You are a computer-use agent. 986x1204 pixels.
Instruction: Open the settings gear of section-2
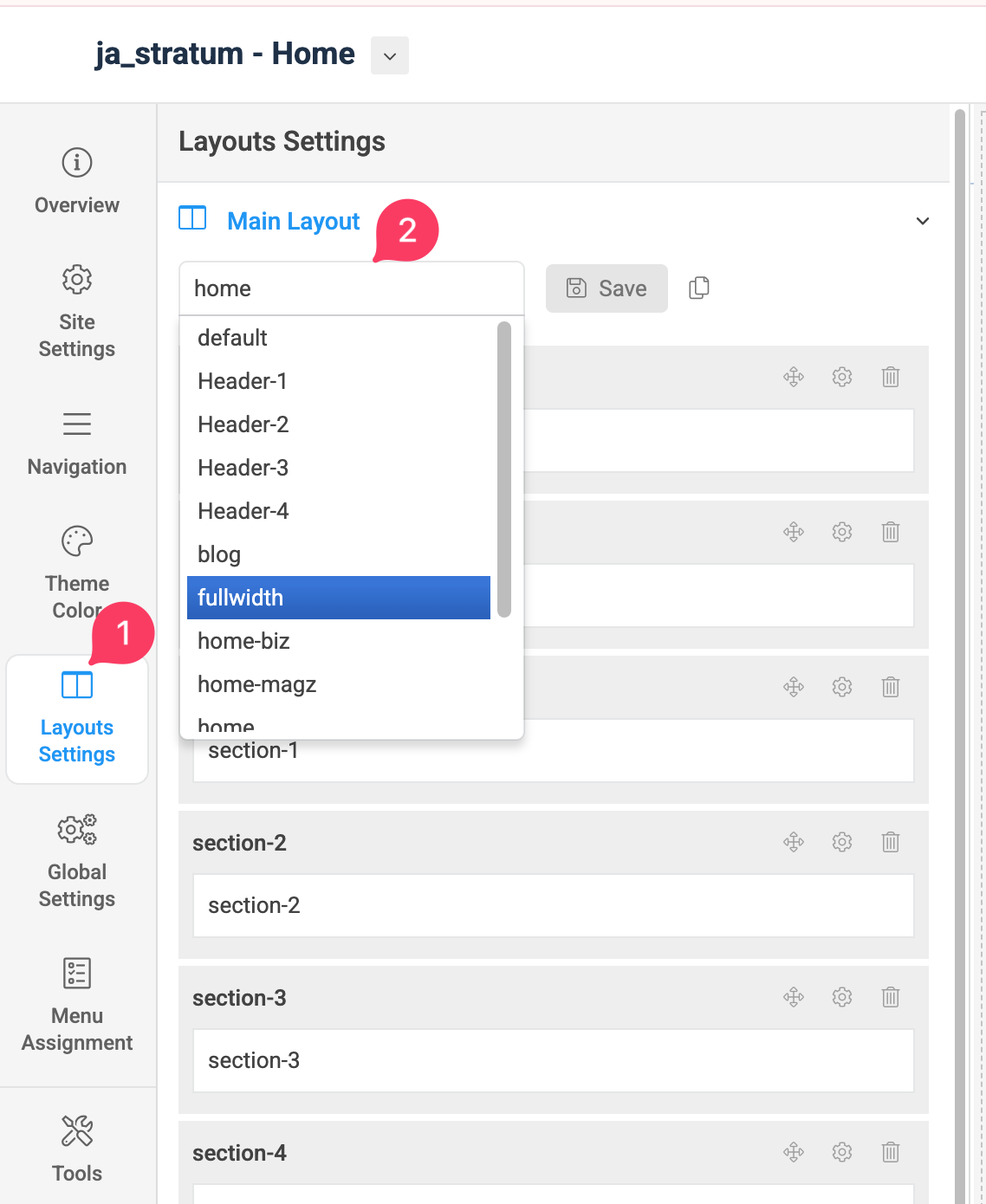[842, 842]
